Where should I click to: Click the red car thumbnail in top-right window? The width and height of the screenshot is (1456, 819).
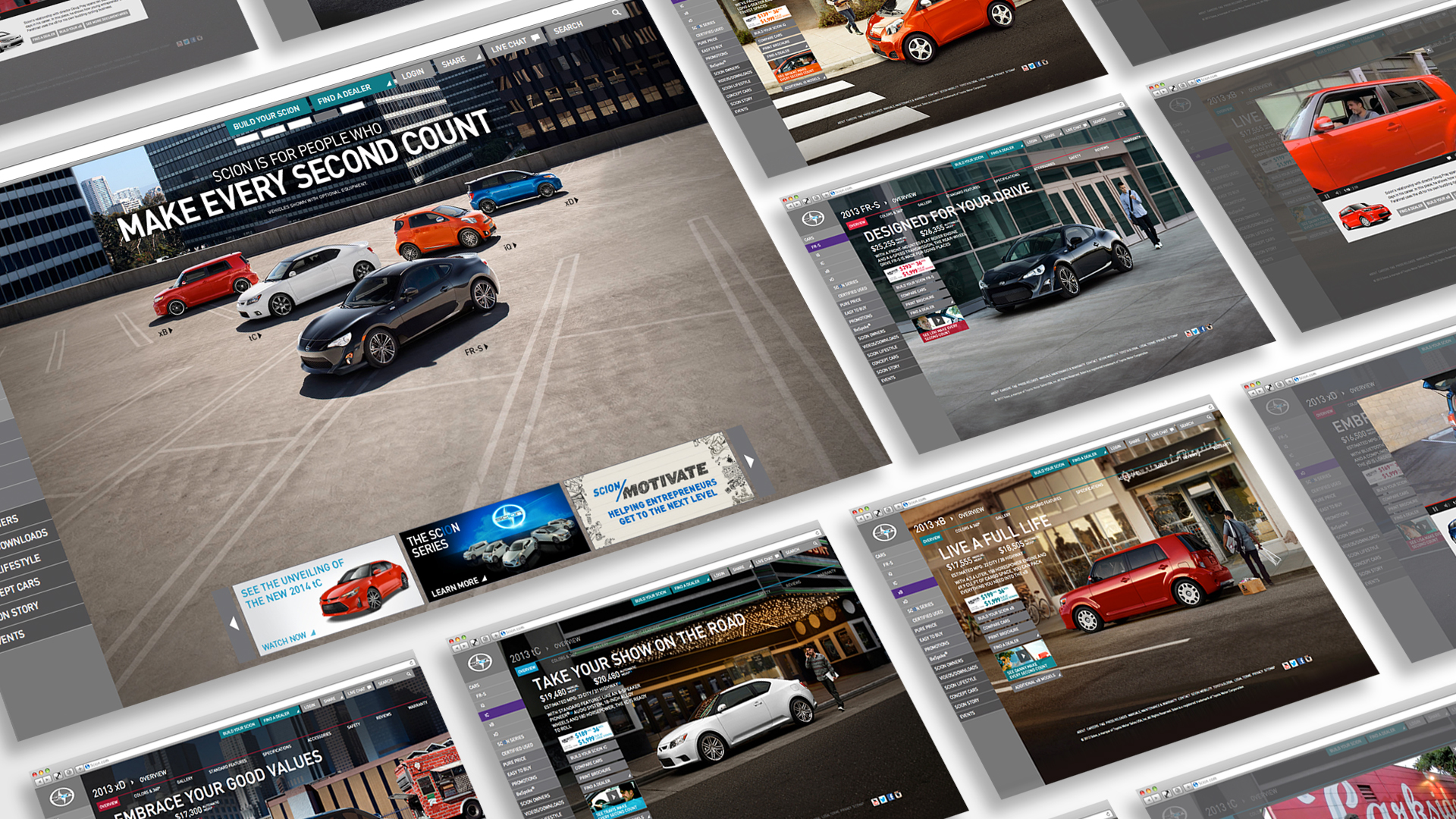1365,215
